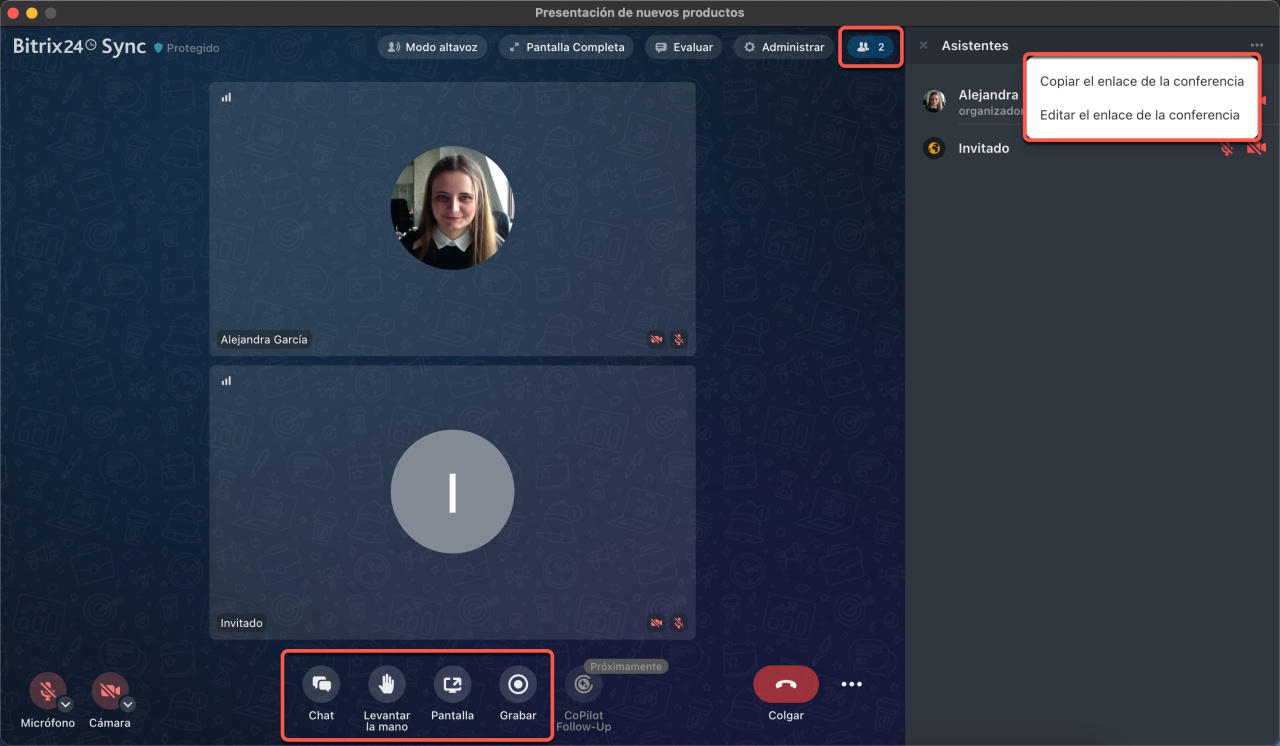Screen dimensions: 1280x746
Task: Close the Asistentes side panel
Action: click(x=923, y=46)
